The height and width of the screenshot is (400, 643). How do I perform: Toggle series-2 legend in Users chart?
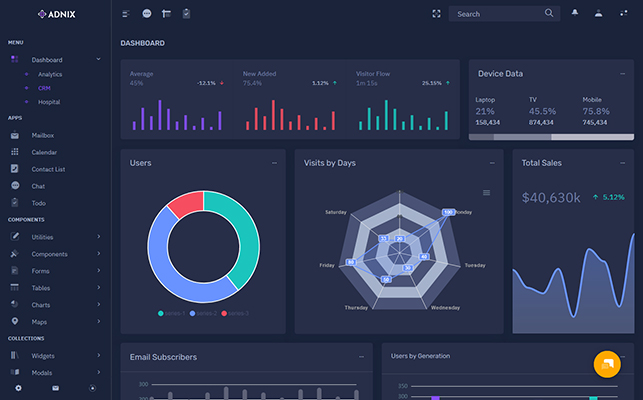[x=203, y=313]
